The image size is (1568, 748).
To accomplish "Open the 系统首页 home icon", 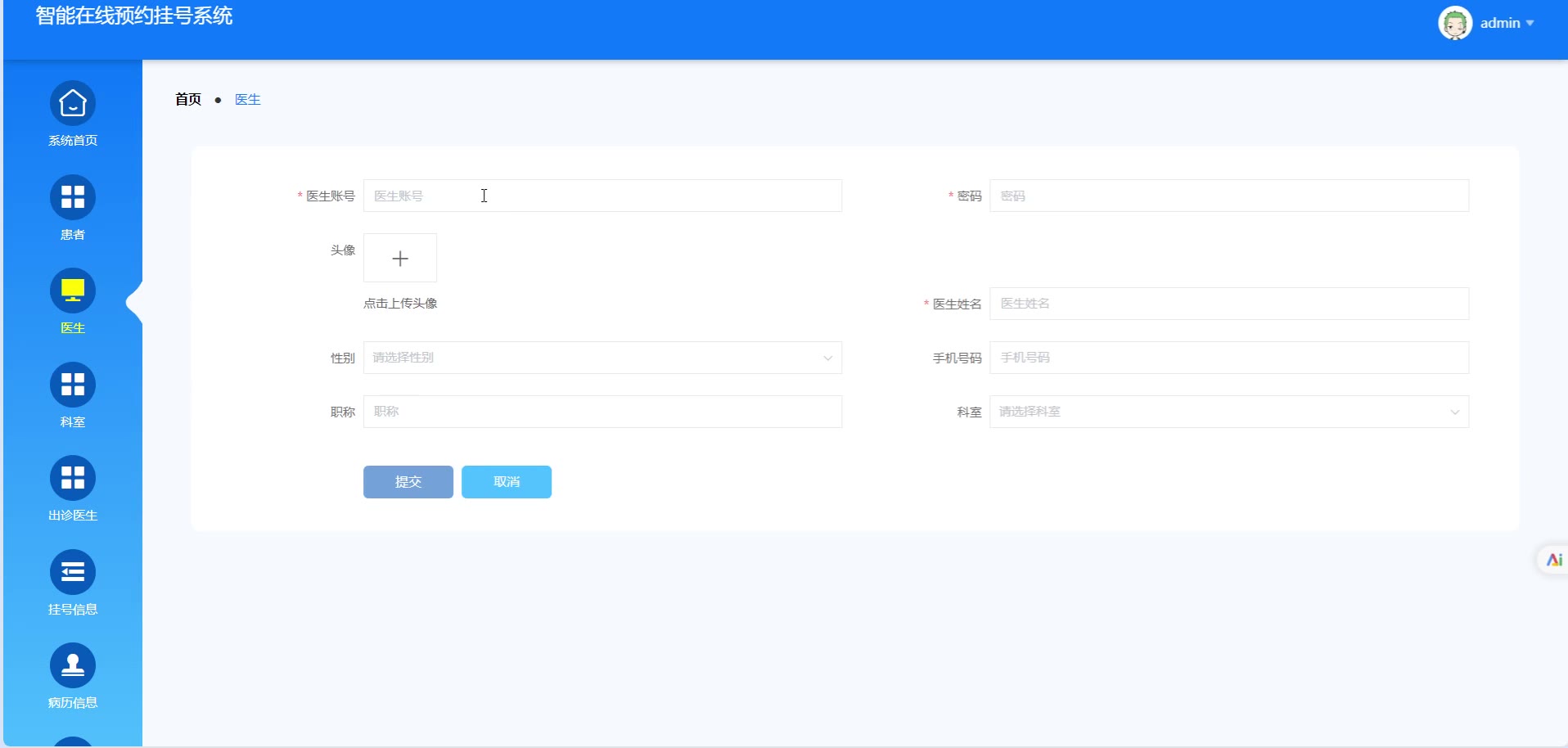I will tap(73, 103).
